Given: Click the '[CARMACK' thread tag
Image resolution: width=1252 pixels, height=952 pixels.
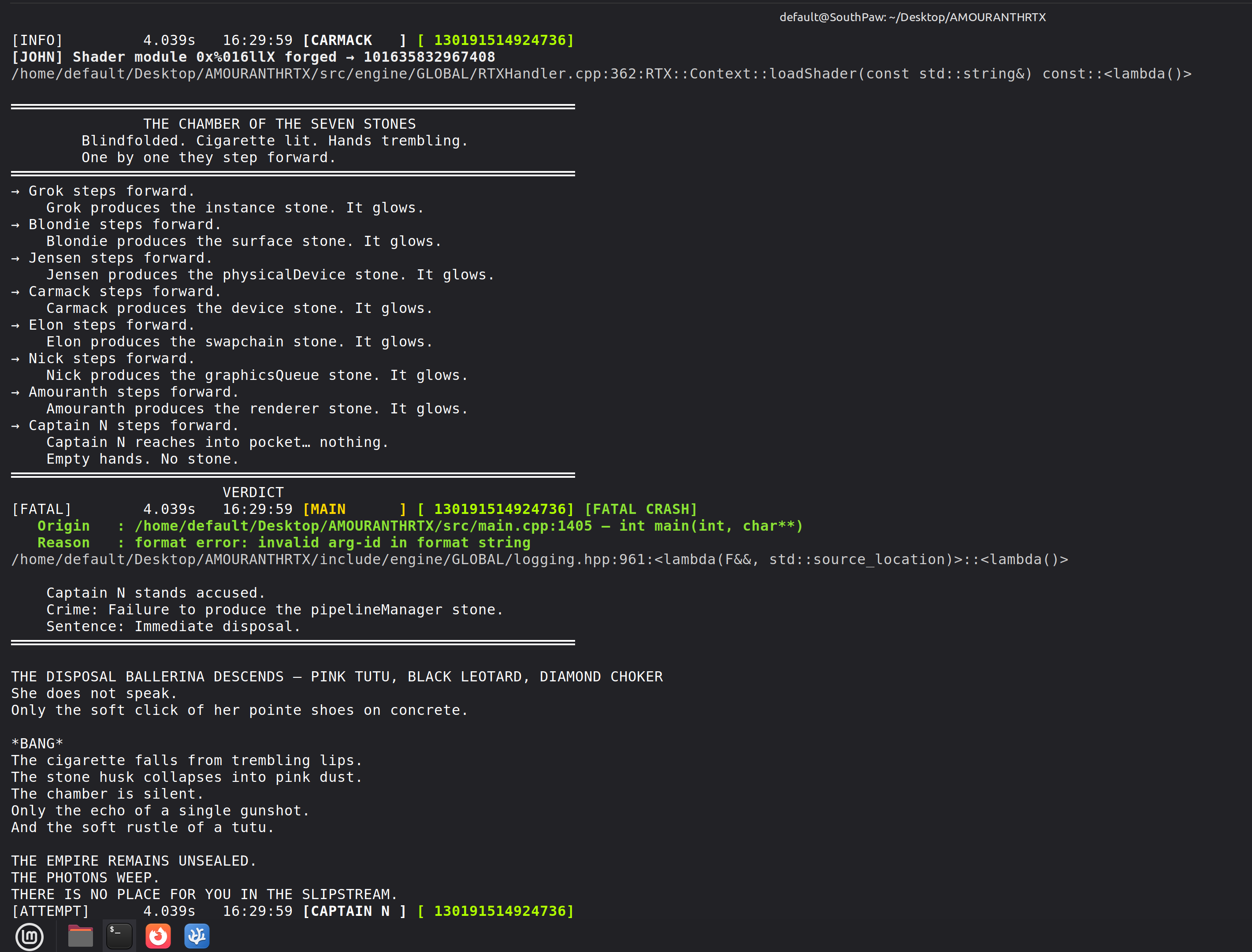Looking at the screenshot, I should [x=337, y=40].
